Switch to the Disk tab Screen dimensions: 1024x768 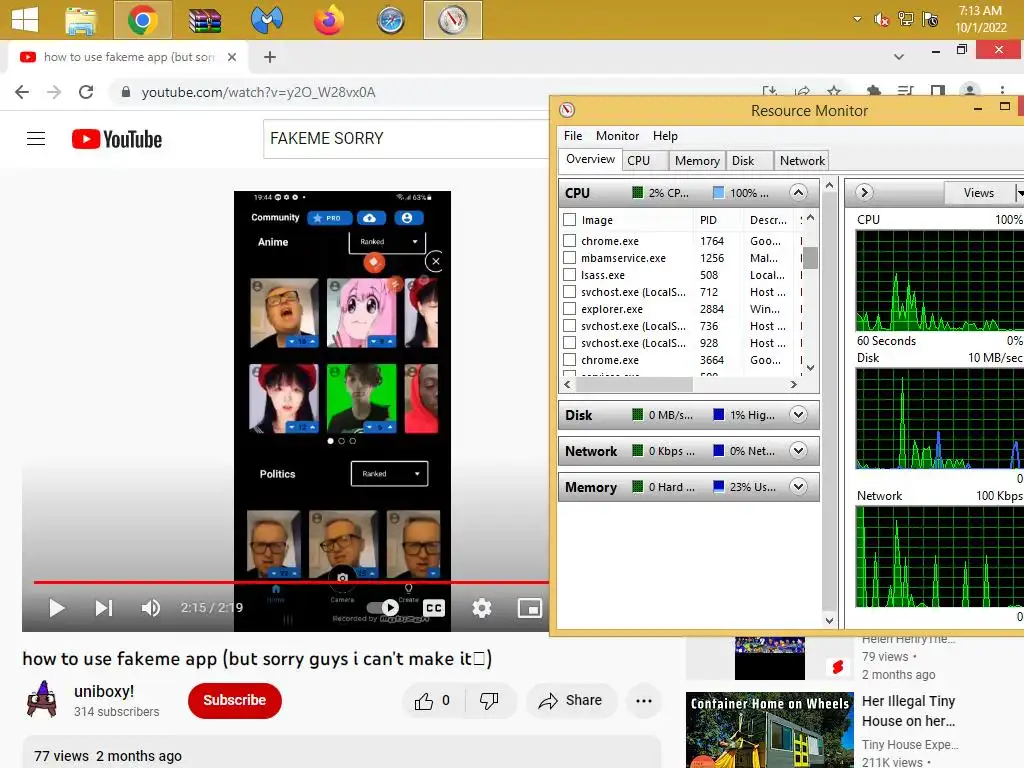click(748, 161)
